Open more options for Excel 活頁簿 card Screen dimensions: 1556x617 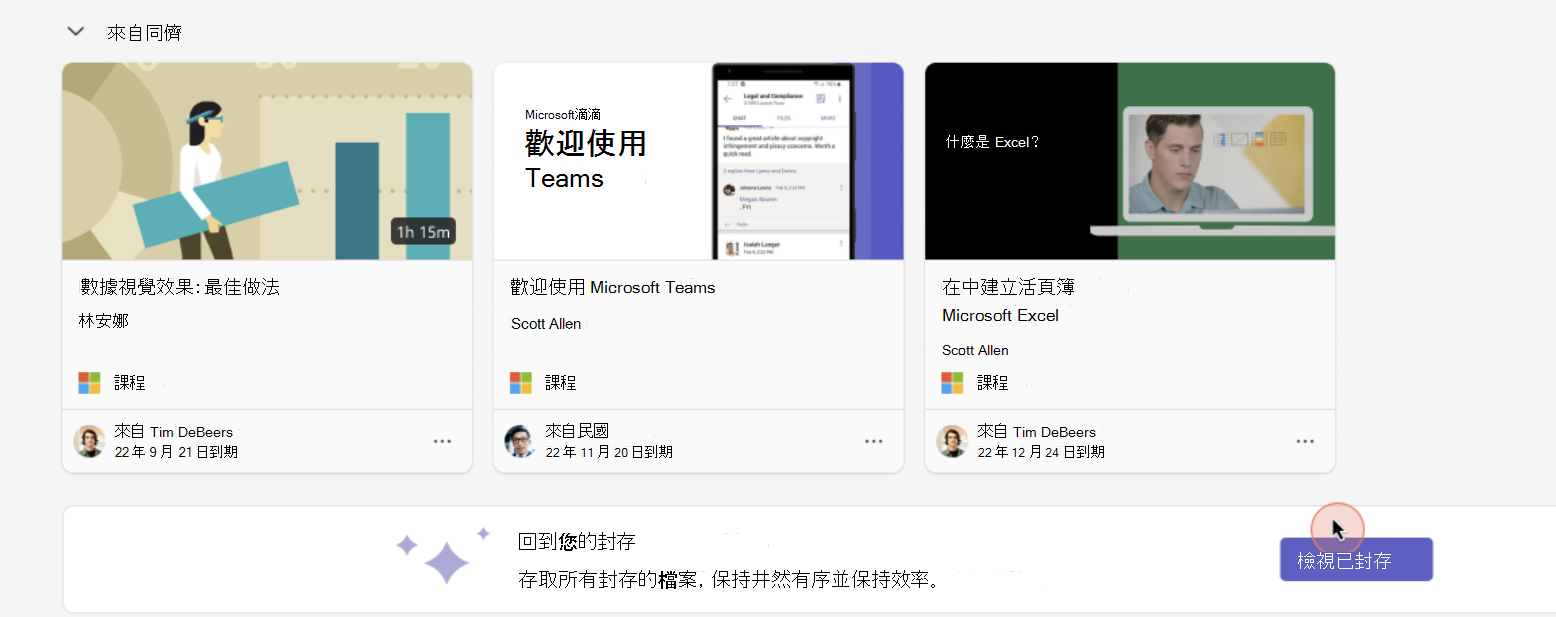(1305, 441)
